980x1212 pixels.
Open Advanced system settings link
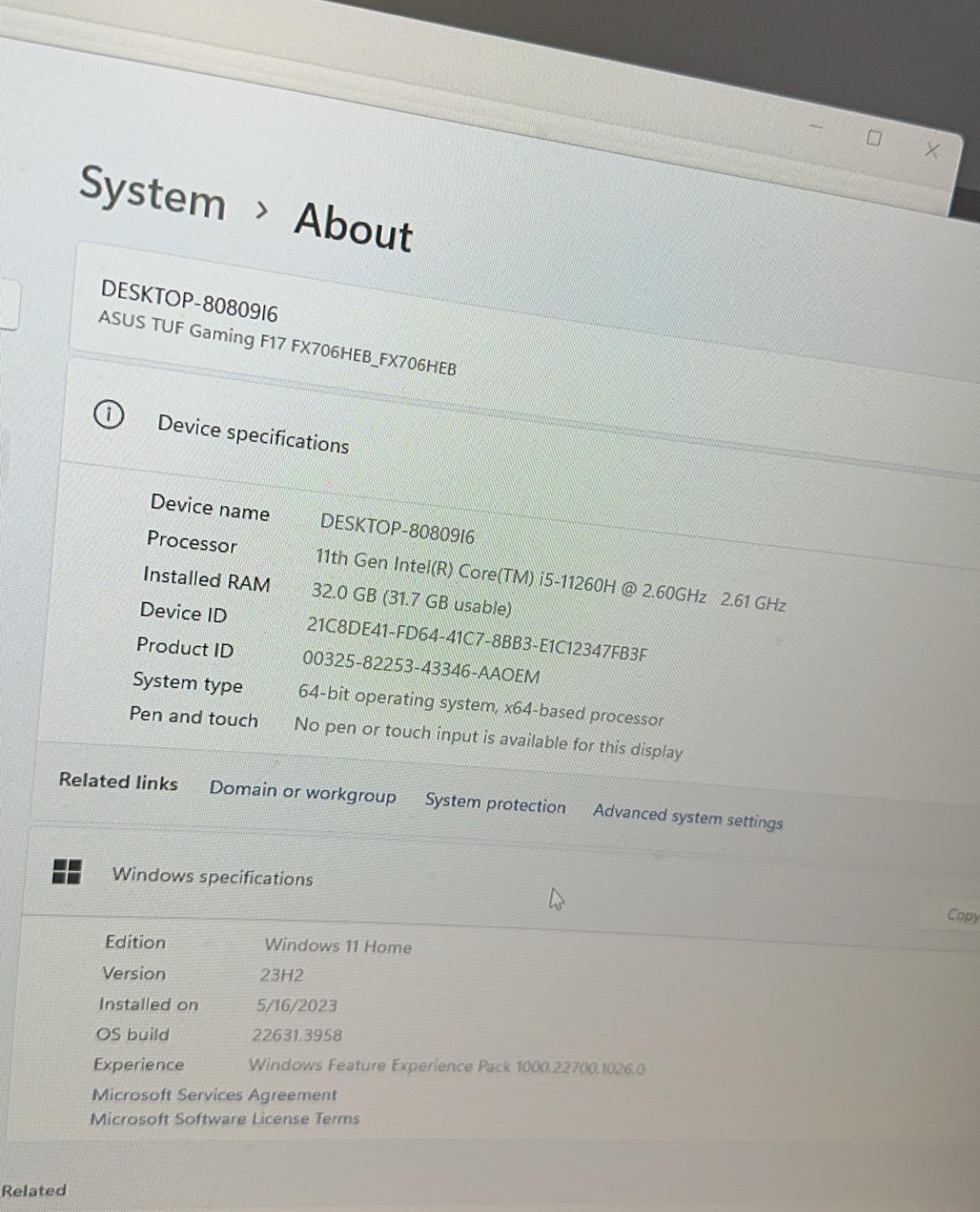tap(687, 816)
